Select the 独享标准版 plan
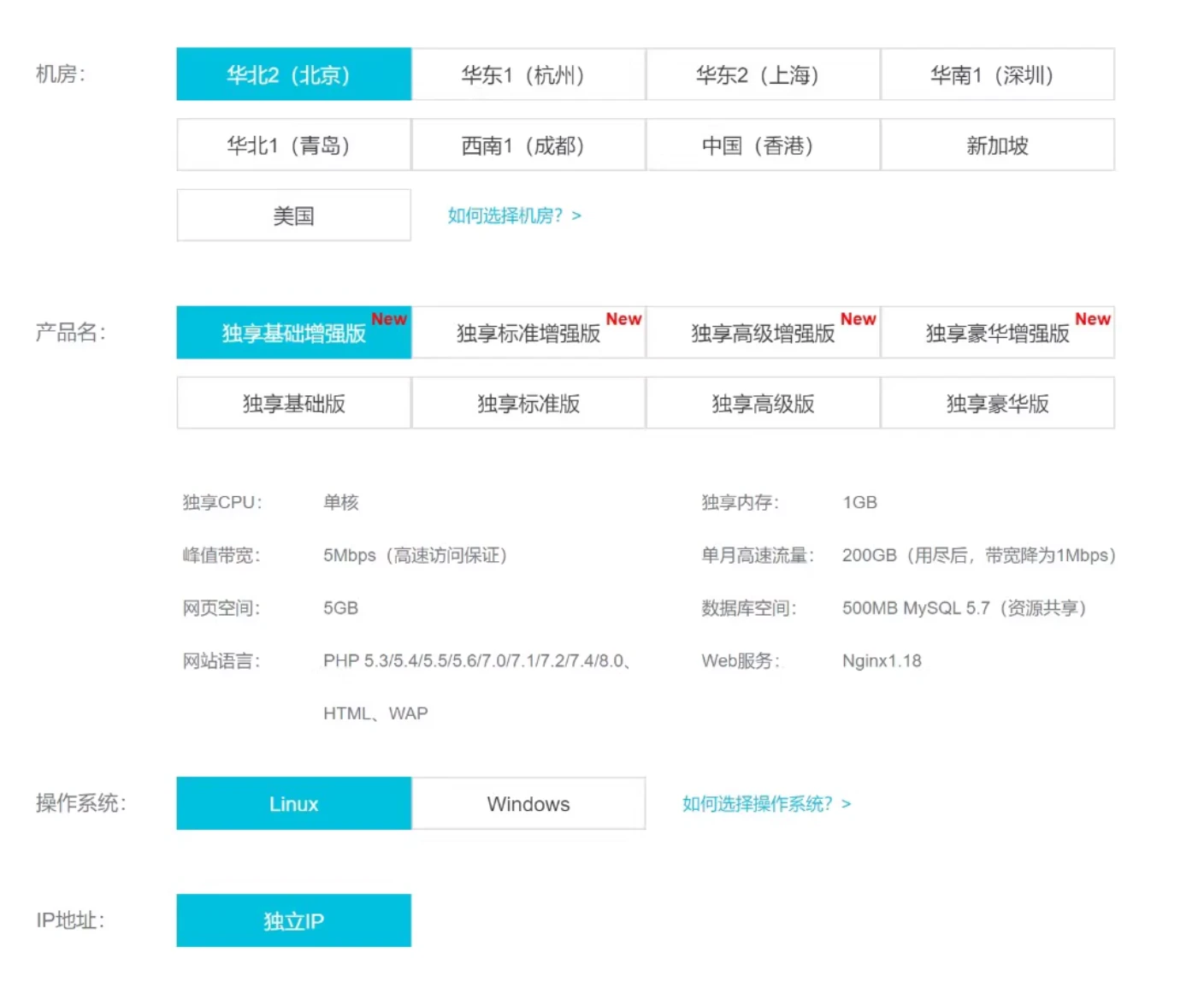 pos(528,403)
